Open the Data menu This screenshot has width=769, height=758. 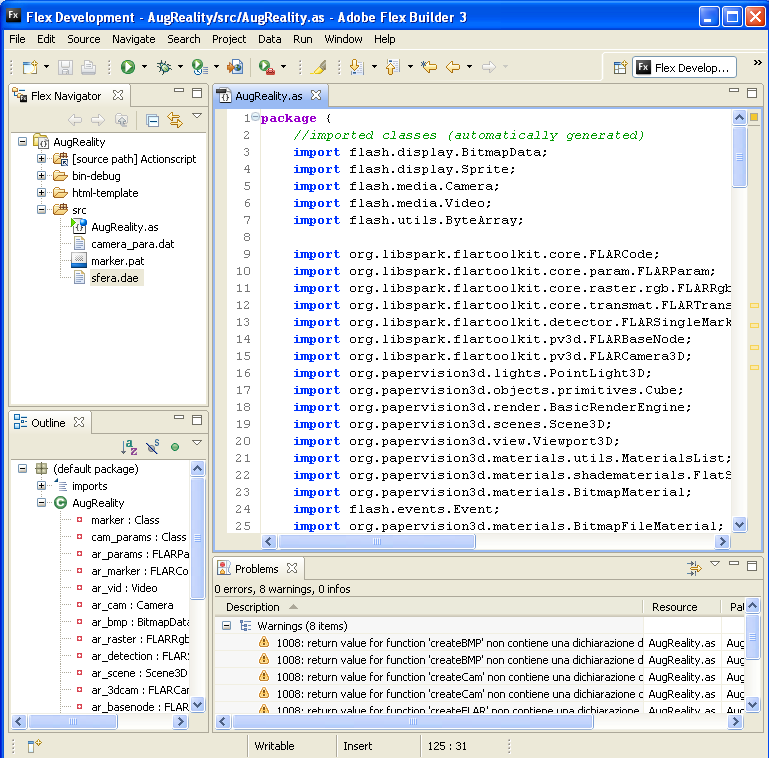click(270, 39)
